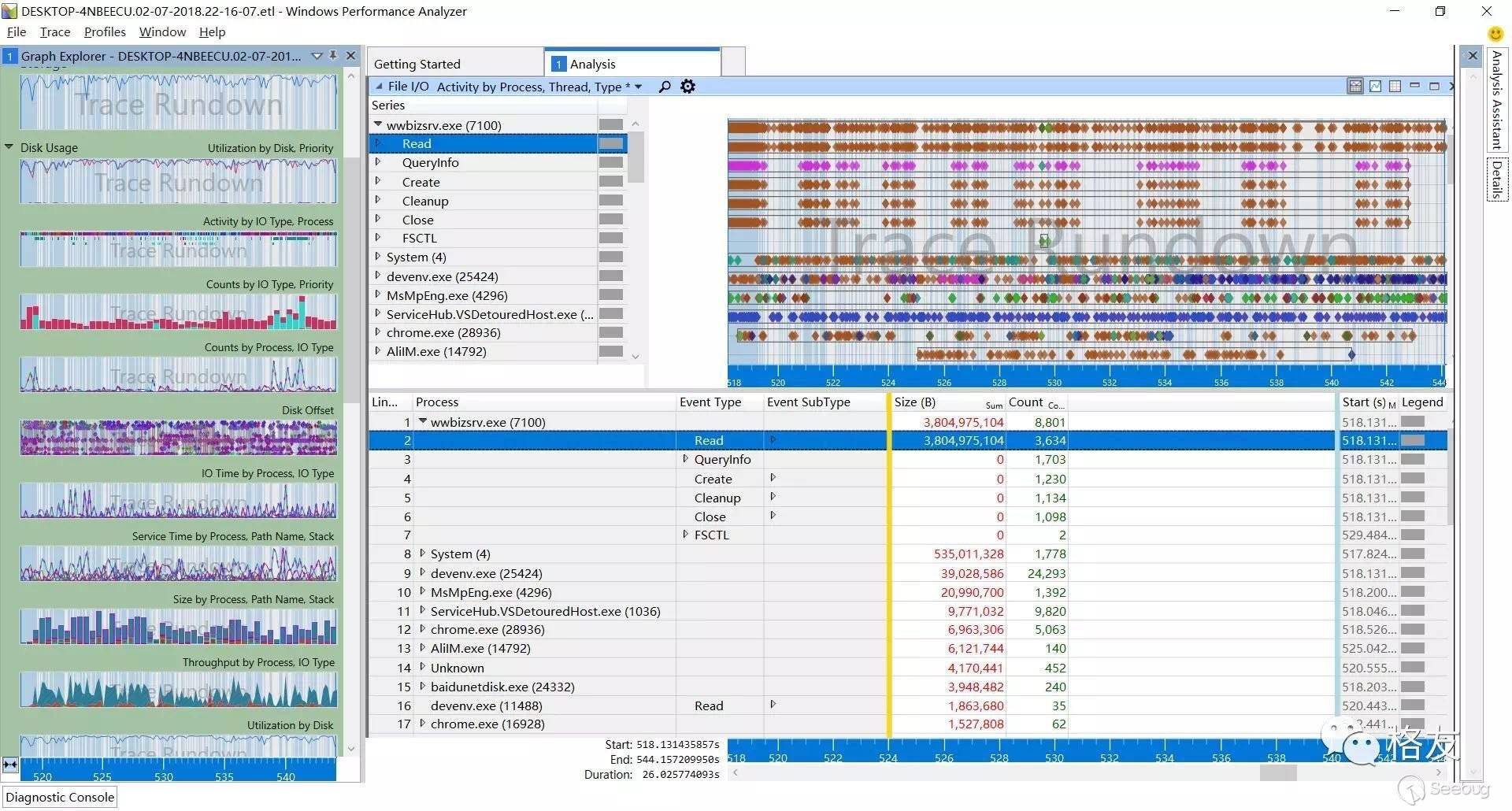
Task: Pin the Graph Explorer panel
Action: pyautogui.click(x=333, y=56)
